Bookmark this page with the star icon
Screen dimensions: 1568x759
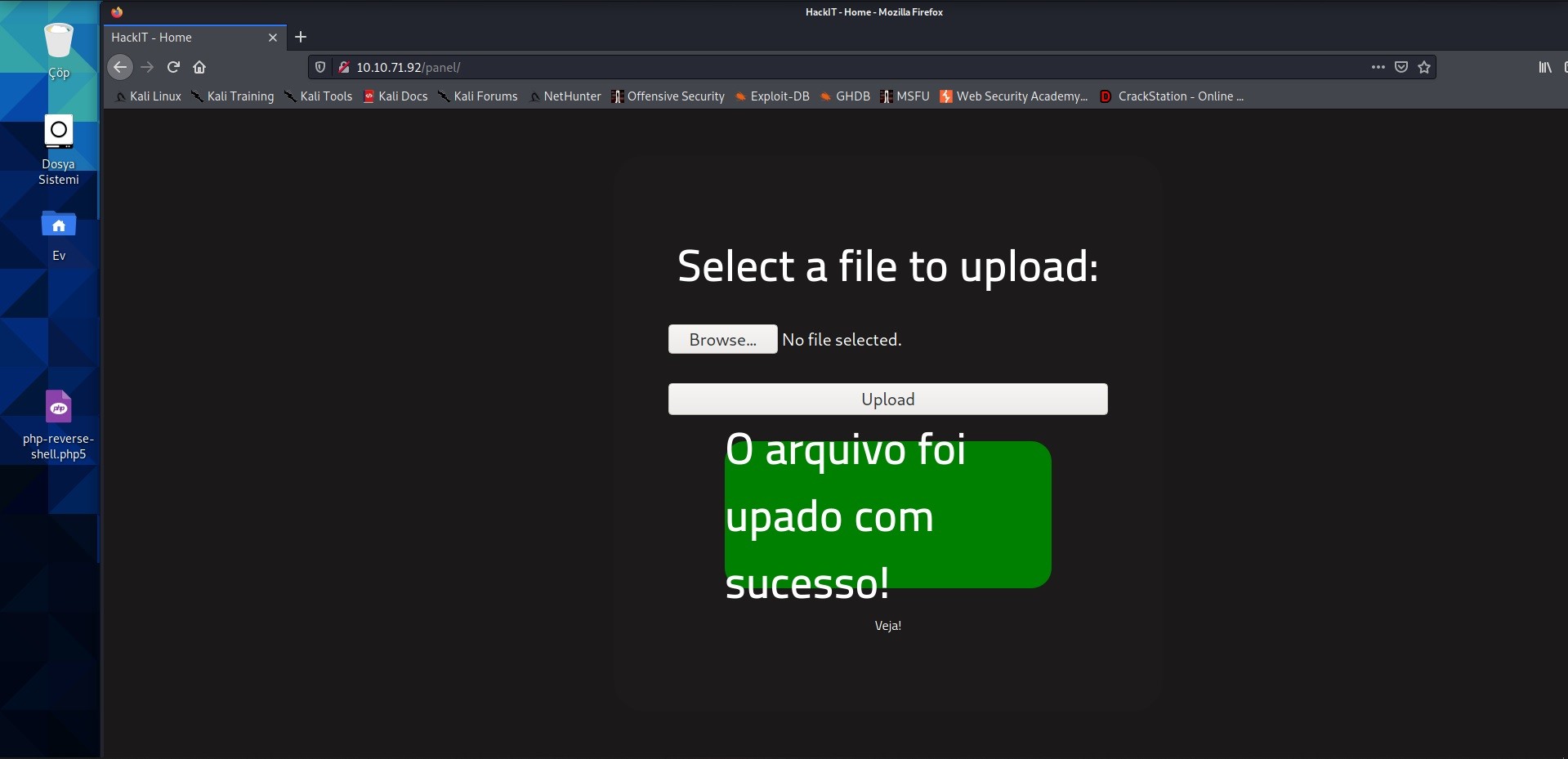pyautogui.click(x=1424, y=67)
